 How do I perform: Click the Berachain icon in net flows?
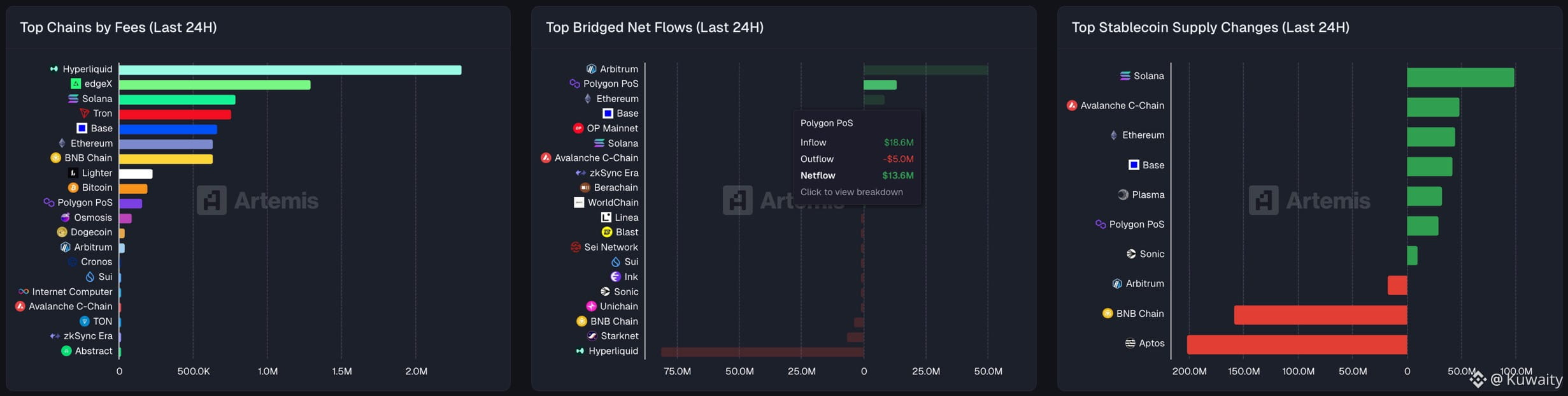585,187
